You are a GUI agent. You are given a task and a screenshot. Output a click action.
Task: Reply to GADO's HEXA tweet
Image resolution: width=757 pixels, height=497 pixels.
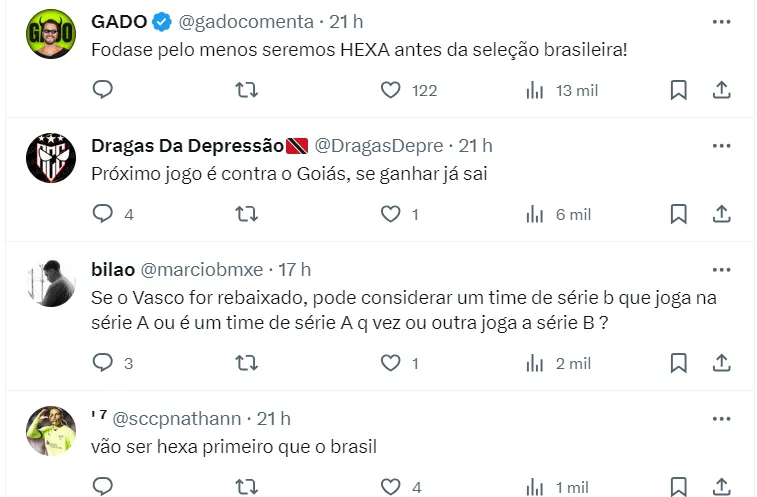click(x=103, y=90)
